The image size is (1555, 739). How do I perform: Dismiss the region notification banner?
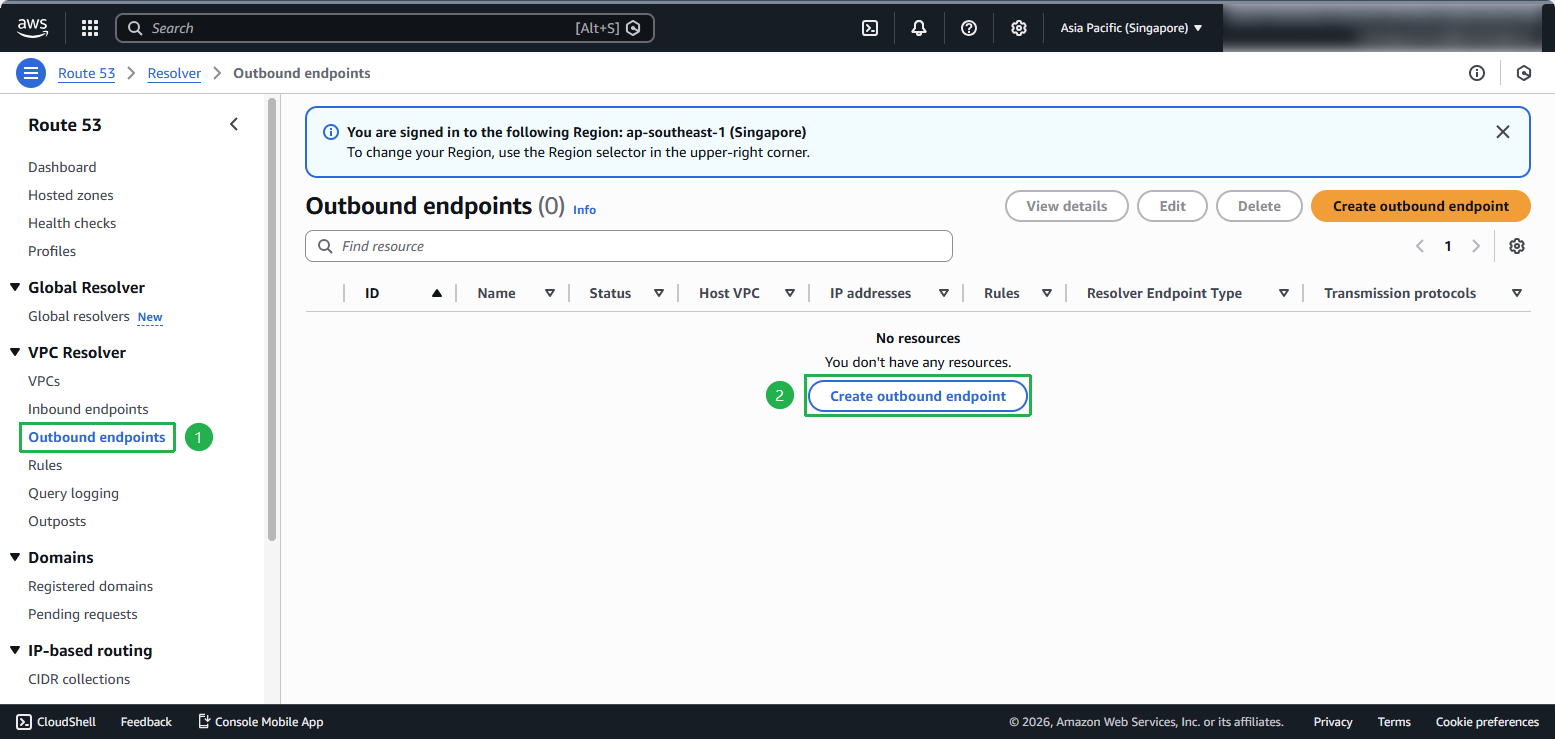[x=1502, y=132]
